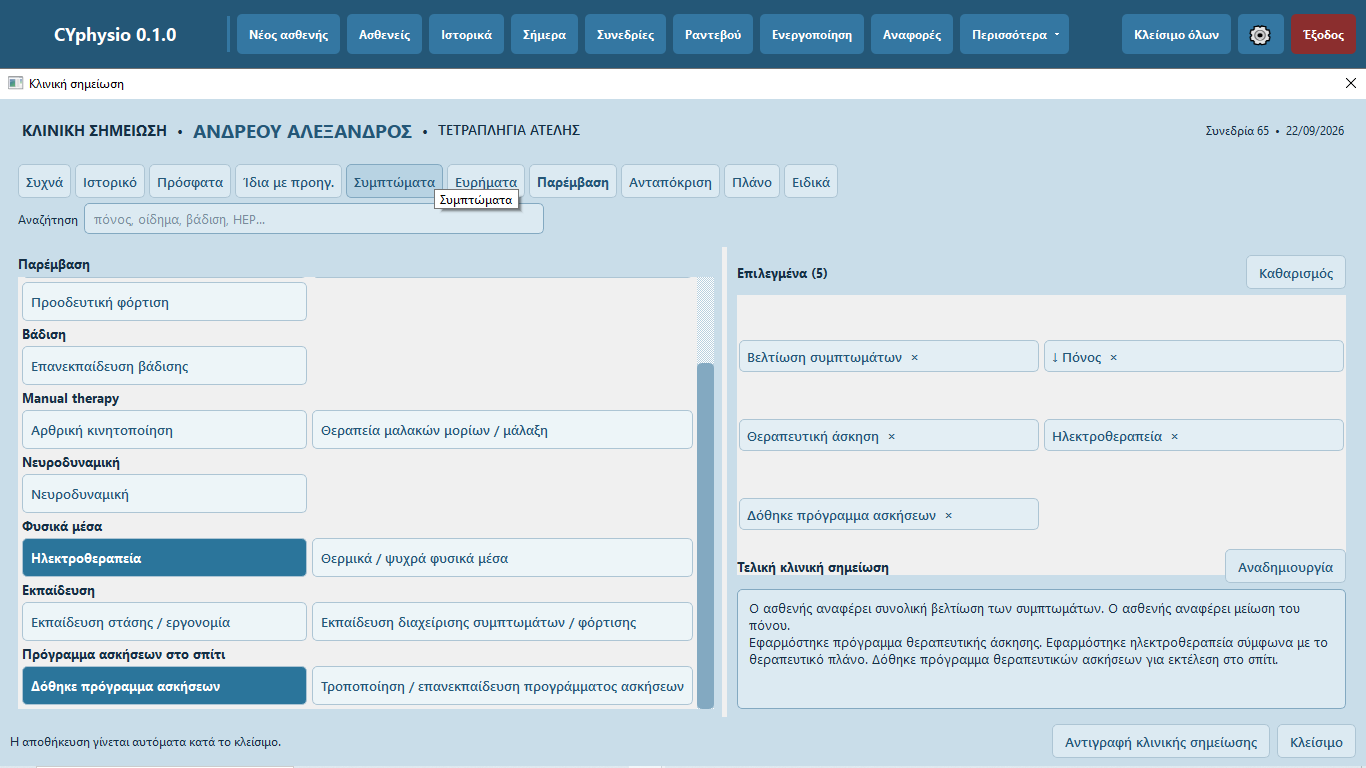Switch to the Ευρήματα tab
The image size is (1366, 768).
(486, 182)
